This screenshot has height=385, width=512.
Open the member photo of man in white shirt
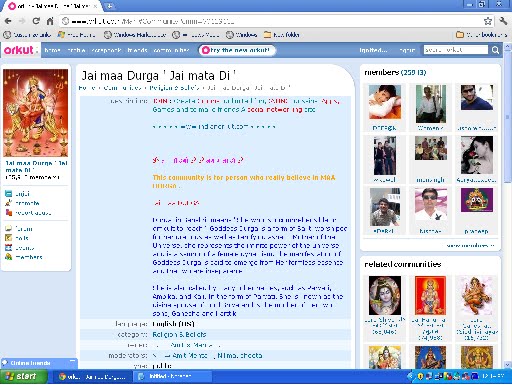point(431,104)
